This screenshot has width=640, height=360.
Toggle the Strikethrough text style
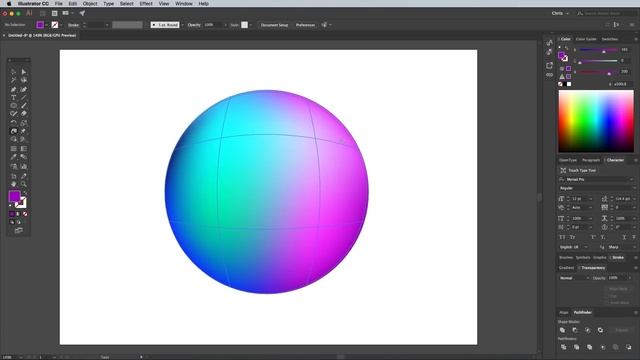[634, 237]
